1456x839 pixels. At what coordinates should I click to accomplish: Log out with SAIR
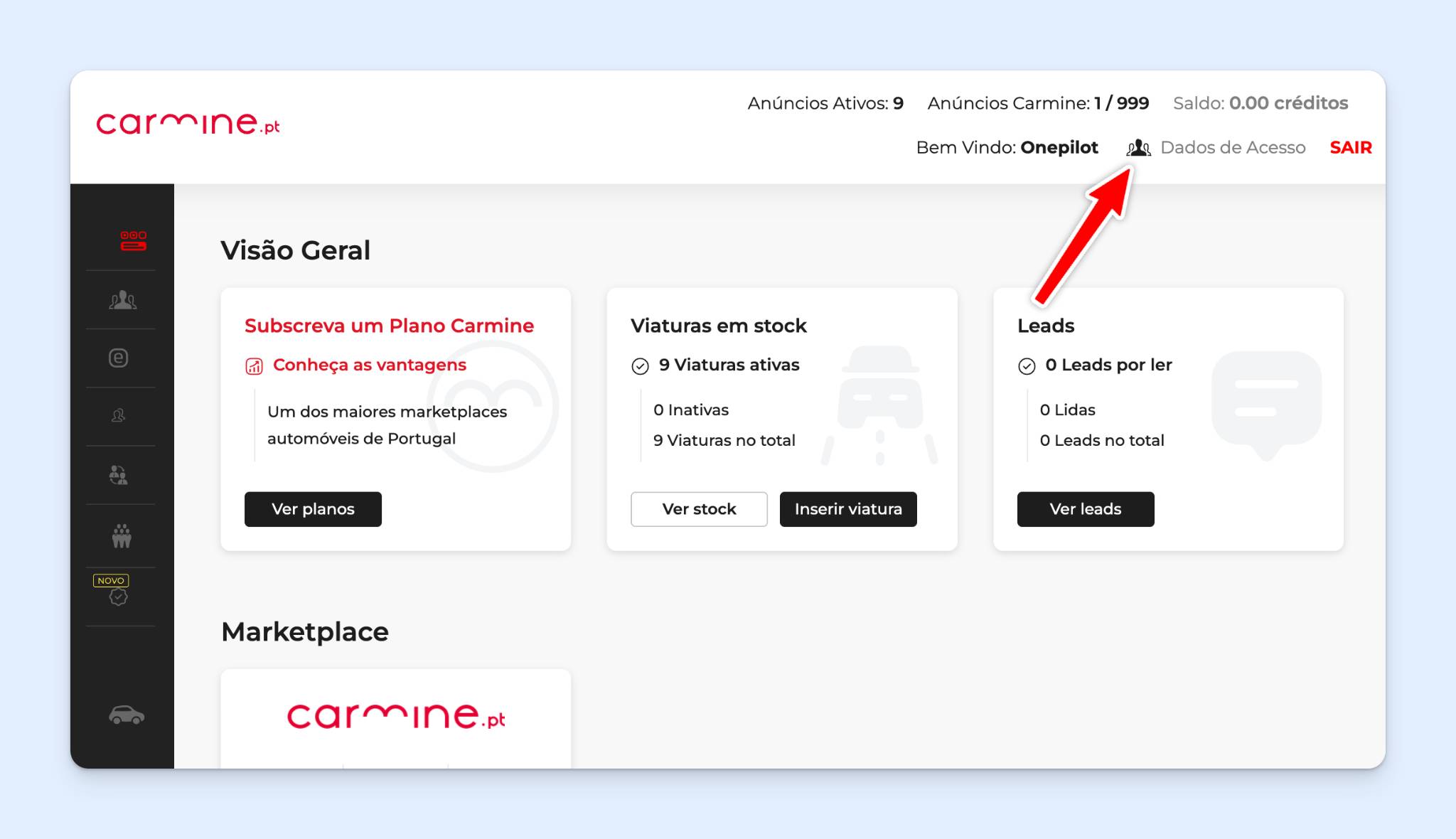click(1351, 147)
